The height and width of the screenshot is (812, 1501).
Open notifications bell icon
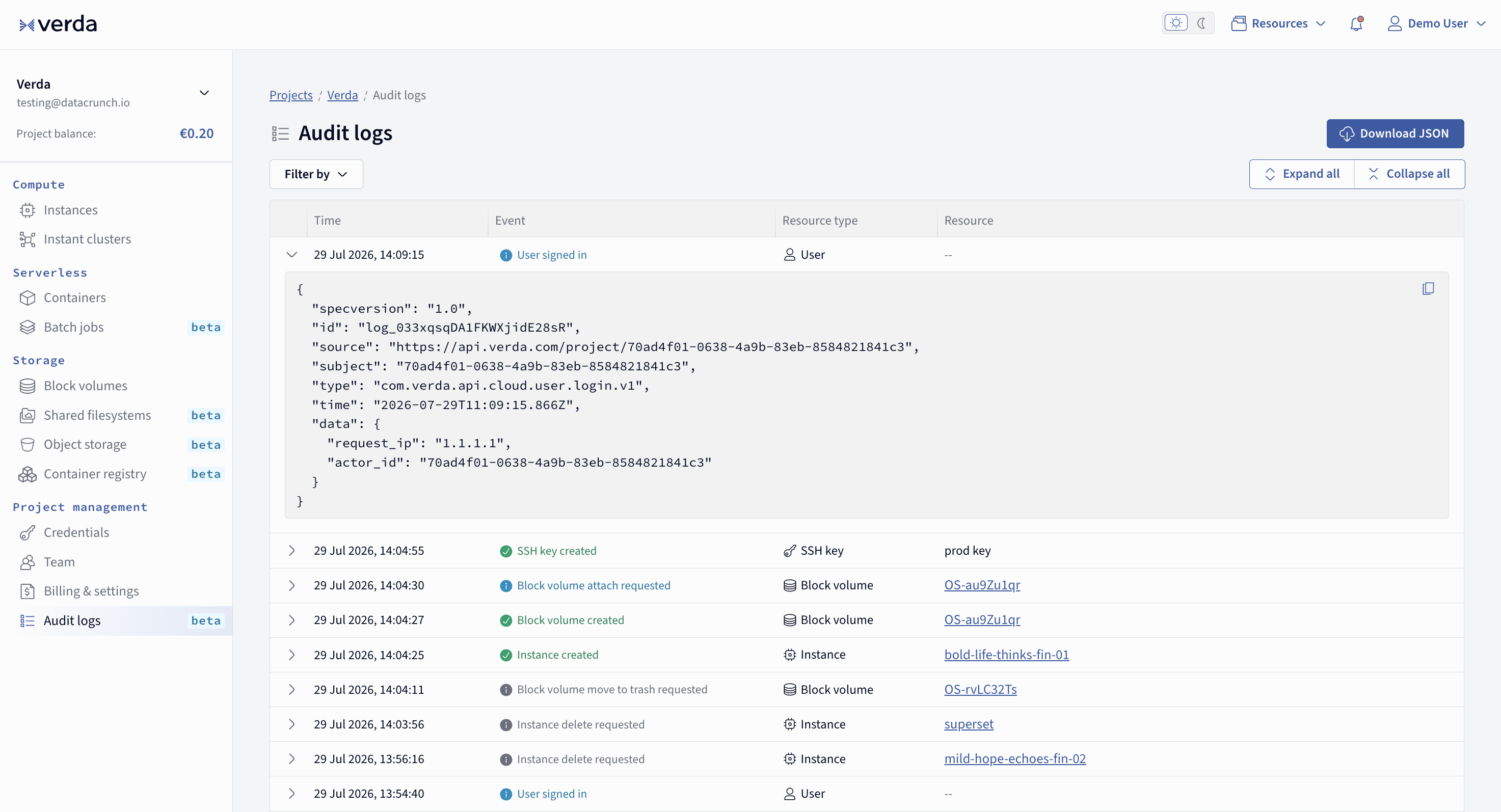point(1356,23)
